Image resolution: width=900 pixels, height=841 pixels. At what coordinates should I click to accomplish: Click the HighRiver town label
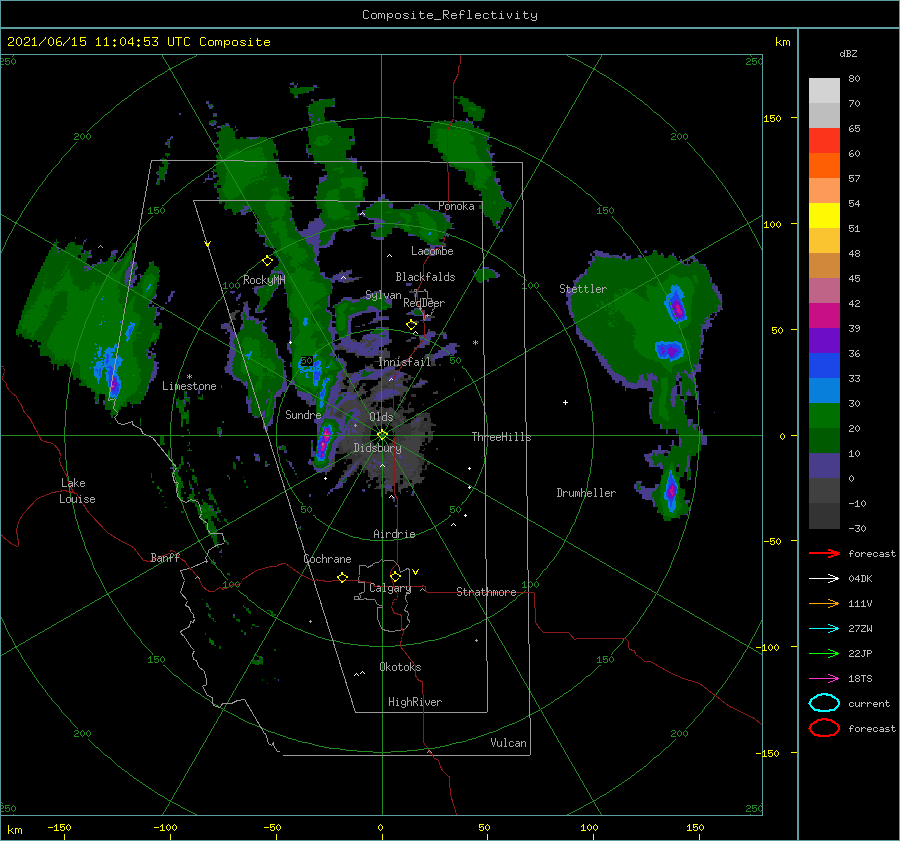click(415, 702)
